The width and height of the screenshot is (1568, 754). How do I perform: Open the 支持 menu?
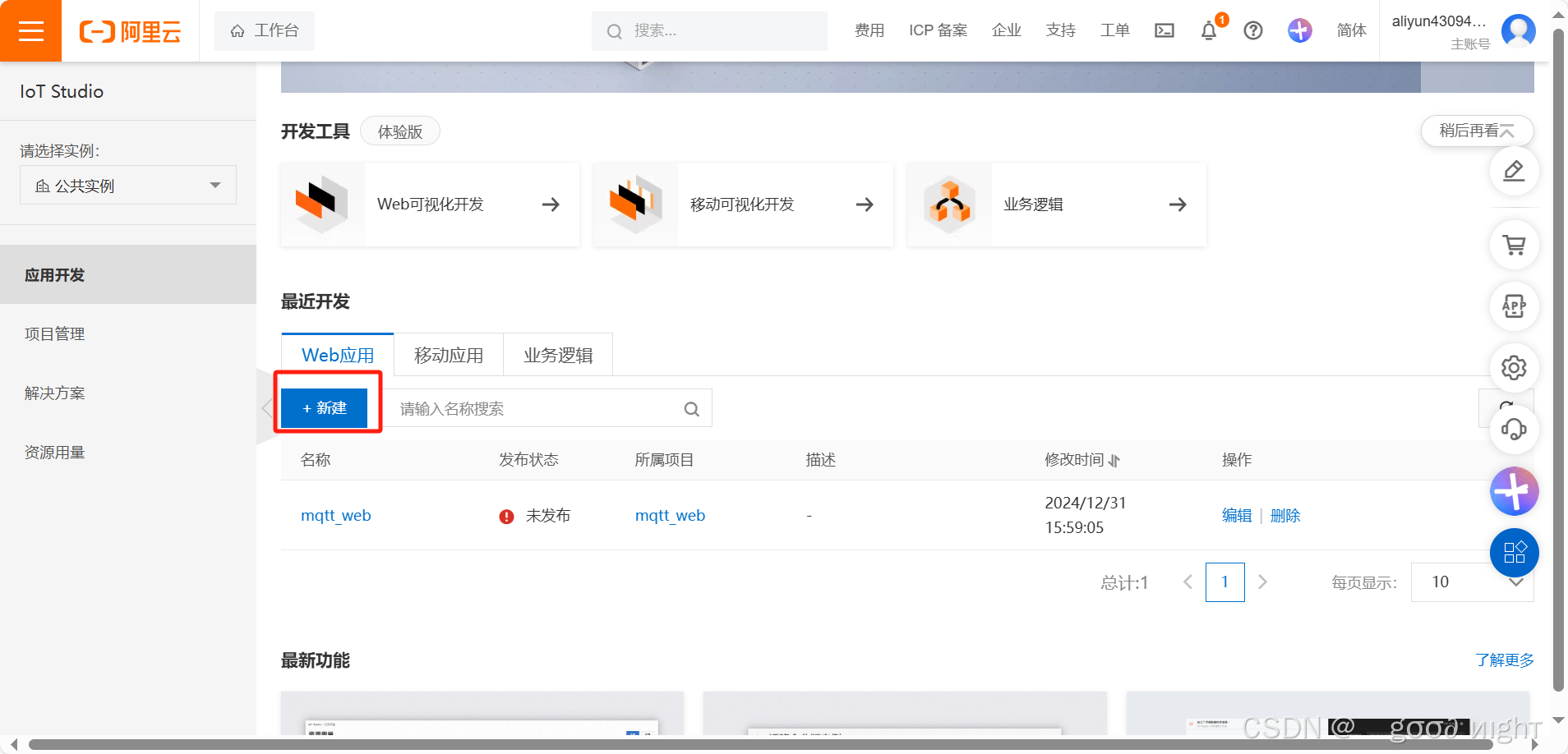pos(1060,30)
